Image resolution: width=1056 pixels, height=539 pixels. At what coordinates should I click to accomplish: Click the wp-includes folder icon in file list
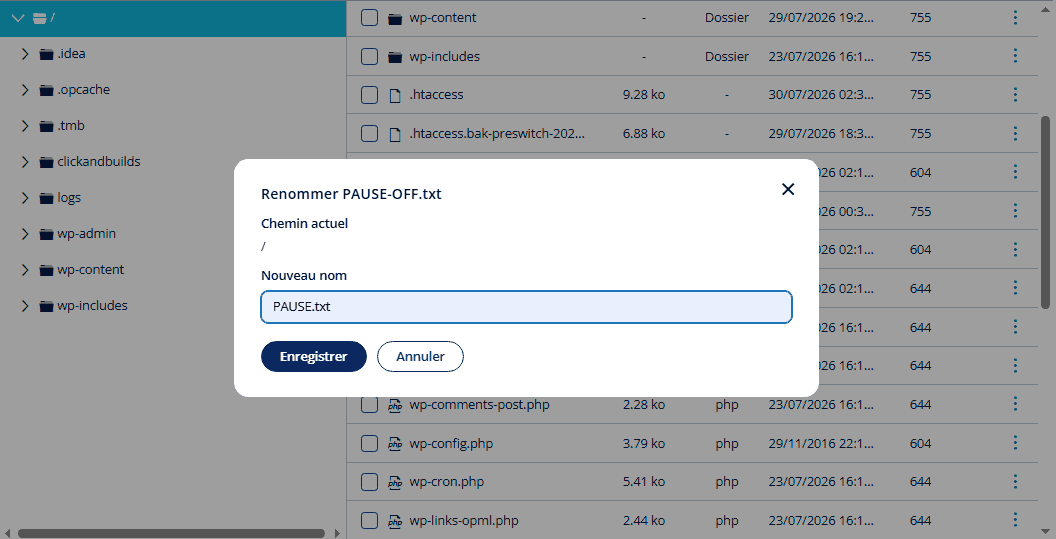(395, 57)
